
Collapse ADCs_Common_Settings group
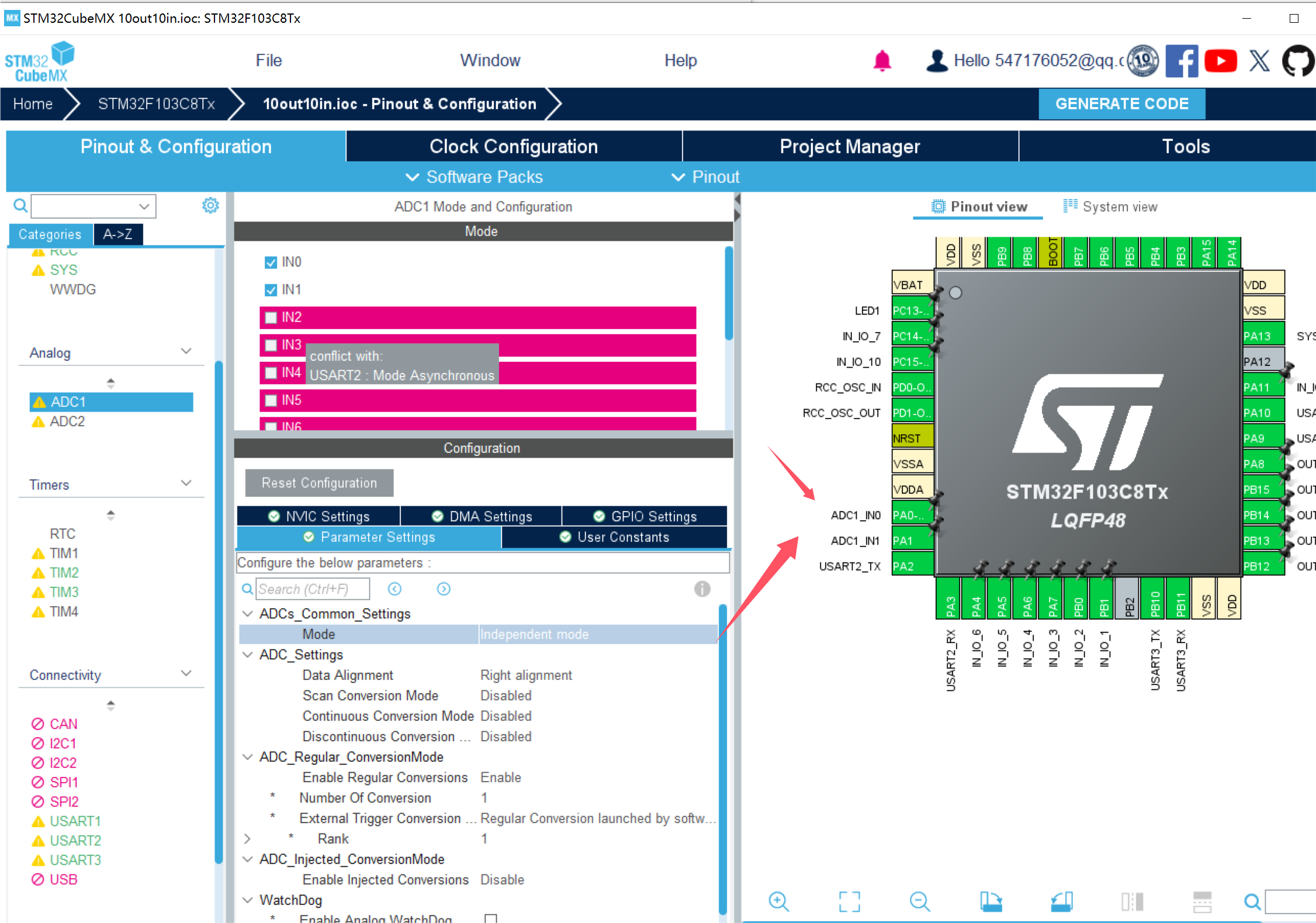(248, 614)
